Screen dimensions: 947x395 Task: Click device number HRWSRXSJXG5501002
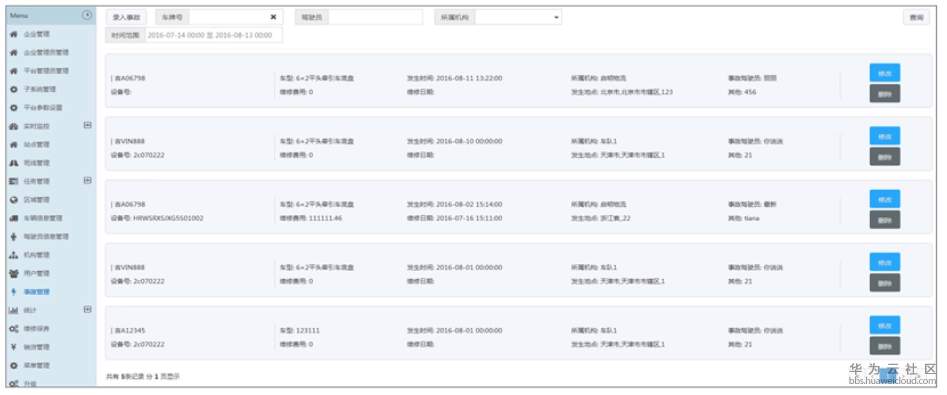[x=168, y=218]
